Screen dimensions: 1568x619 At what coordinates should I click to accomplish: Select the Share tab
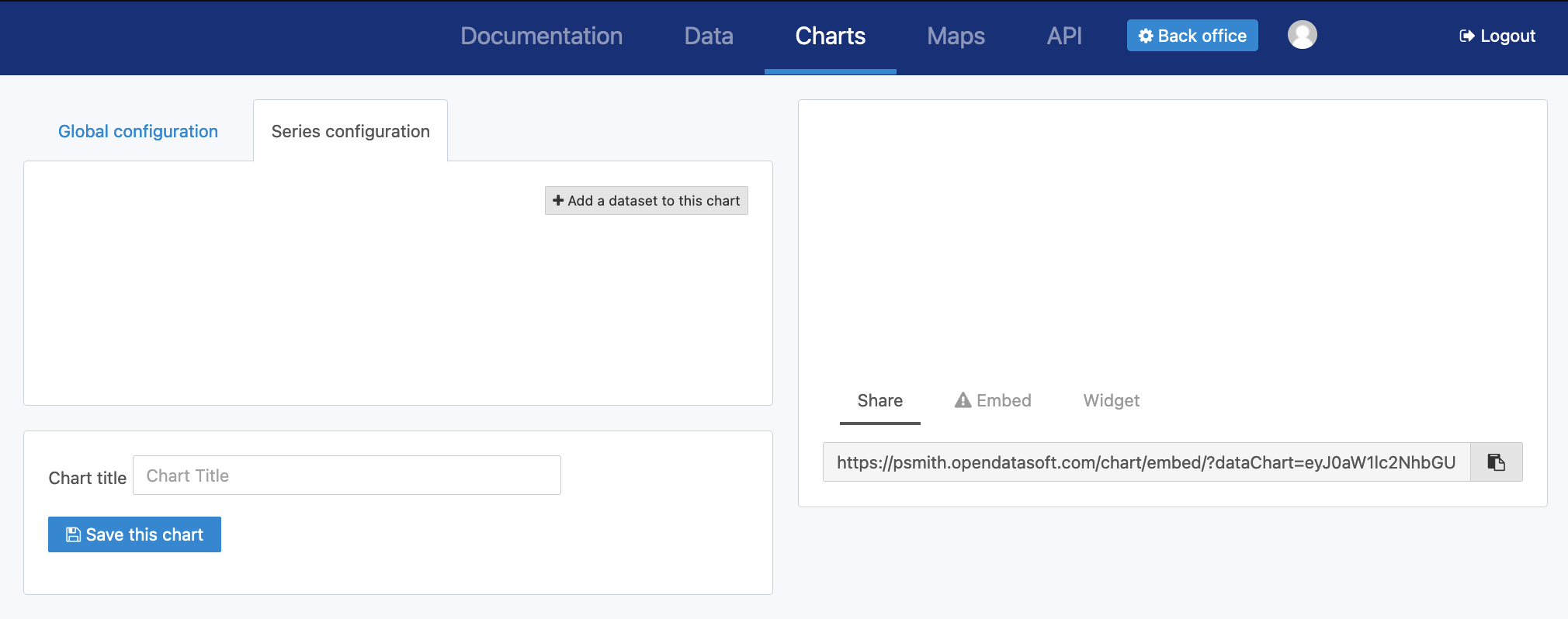[879, 400]
